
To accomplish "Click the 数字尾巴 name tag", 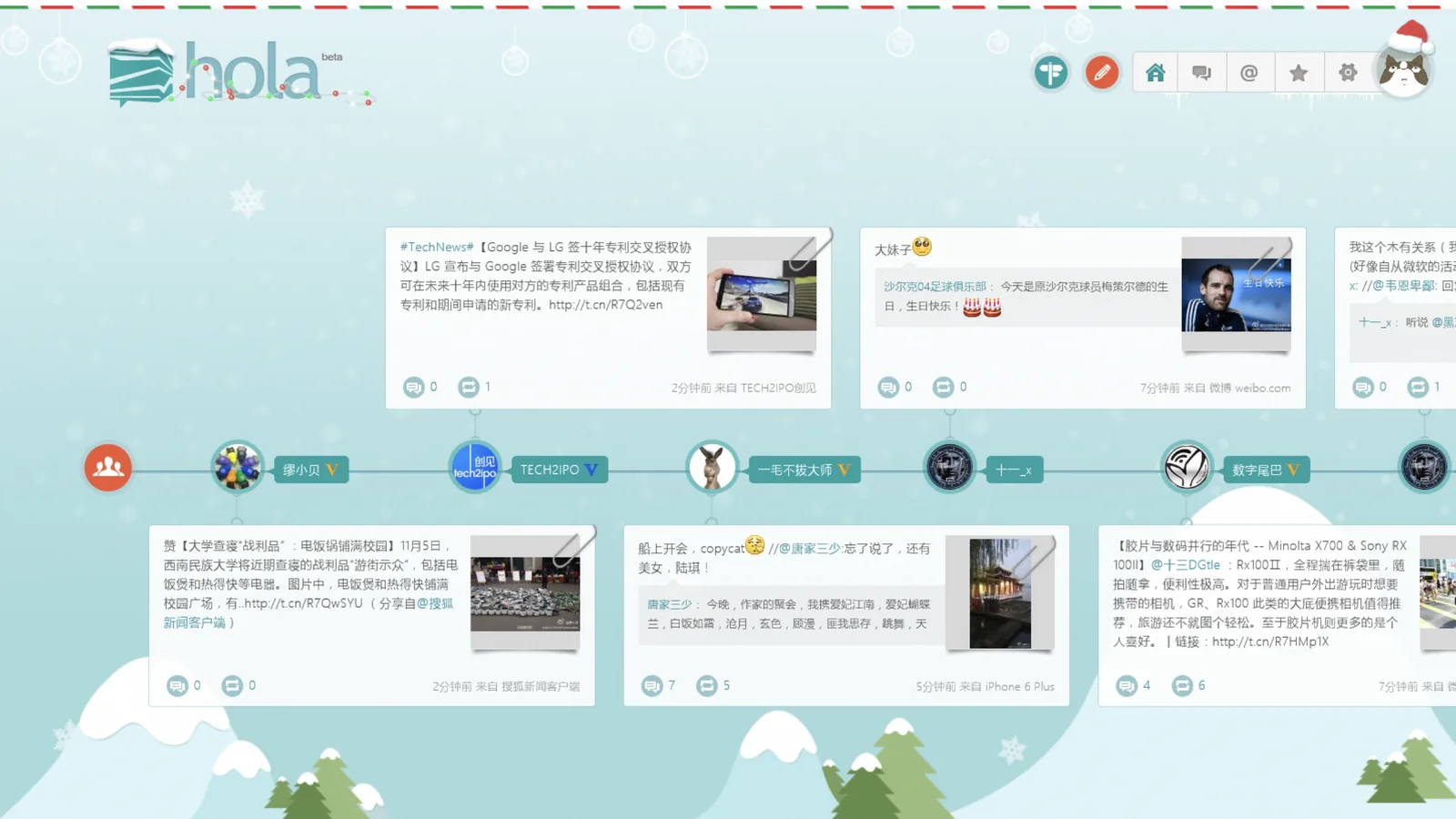I will [x=1266, y=470].
